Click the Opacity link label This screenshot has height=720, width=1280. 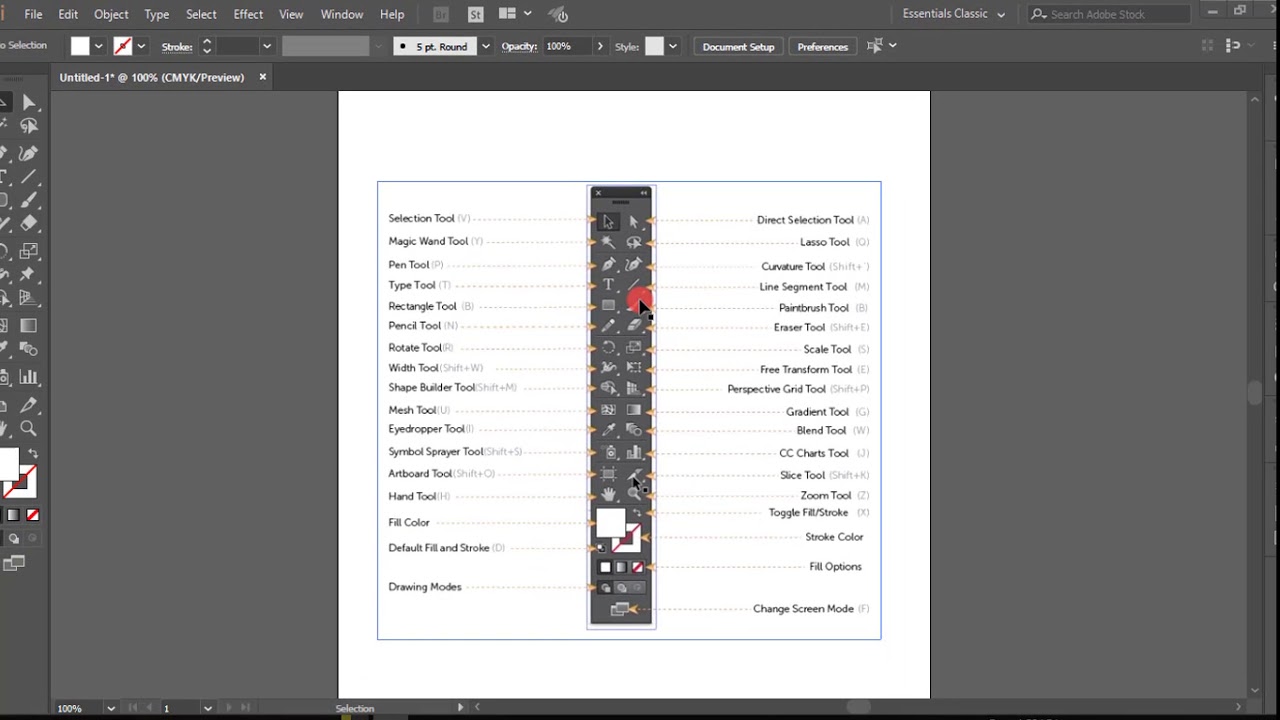519,46
